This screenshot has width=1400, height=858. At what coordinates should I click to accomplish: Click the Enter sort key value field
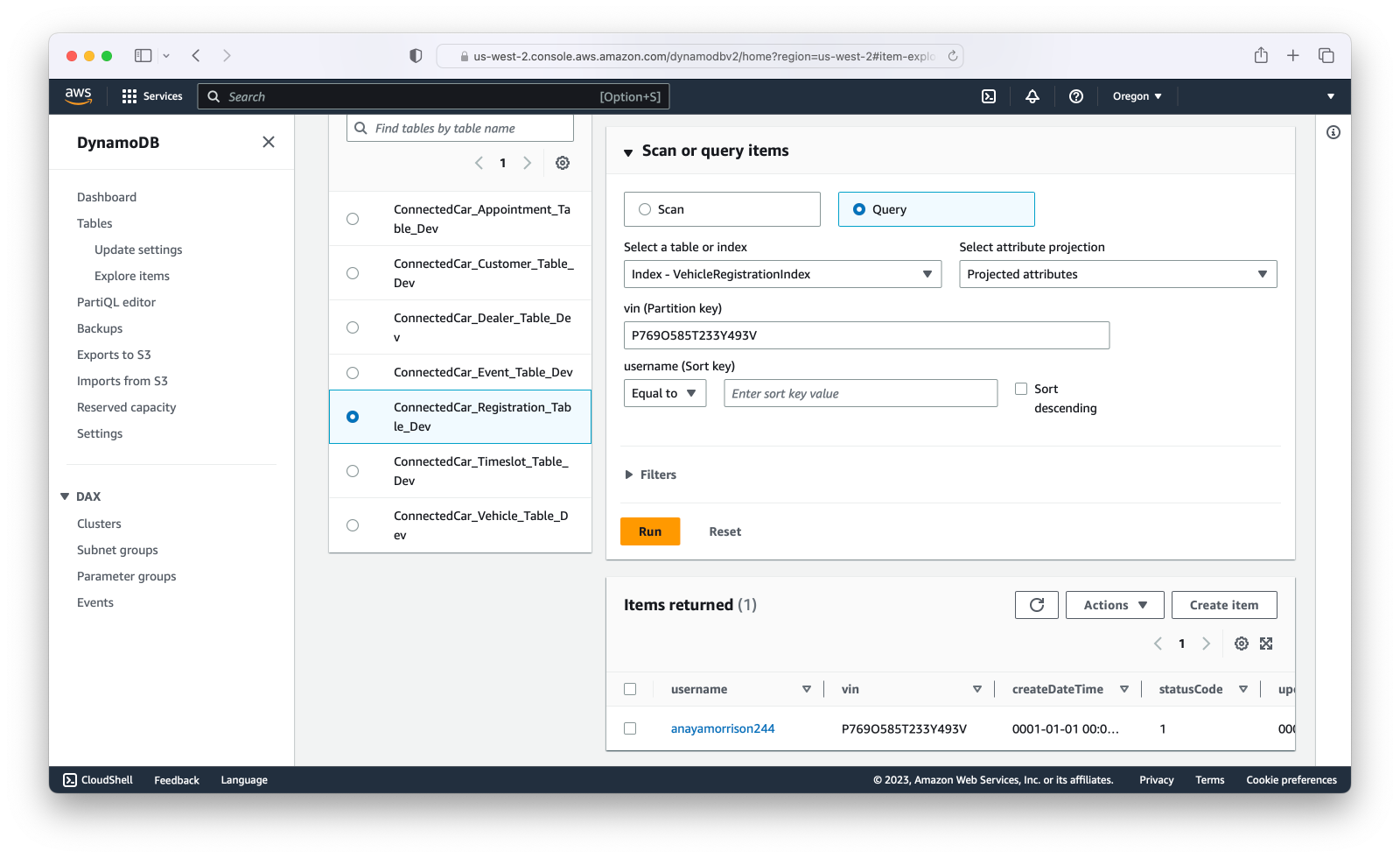click(860, 393)
